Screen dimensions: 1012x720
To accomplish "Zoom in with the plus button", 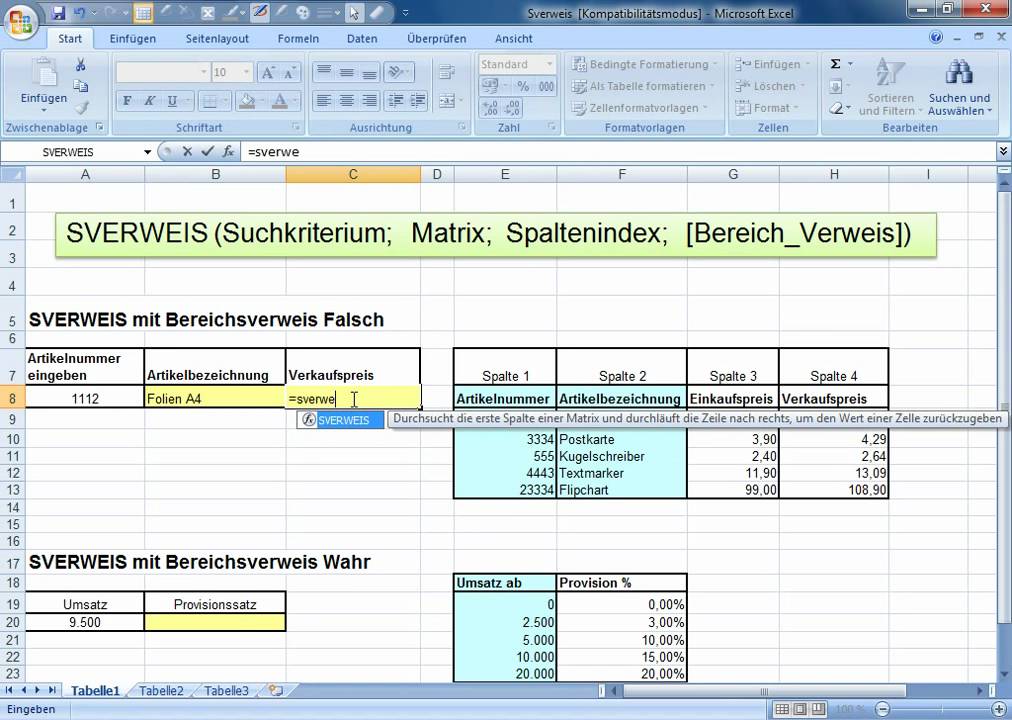I will tap(1000, 709).
